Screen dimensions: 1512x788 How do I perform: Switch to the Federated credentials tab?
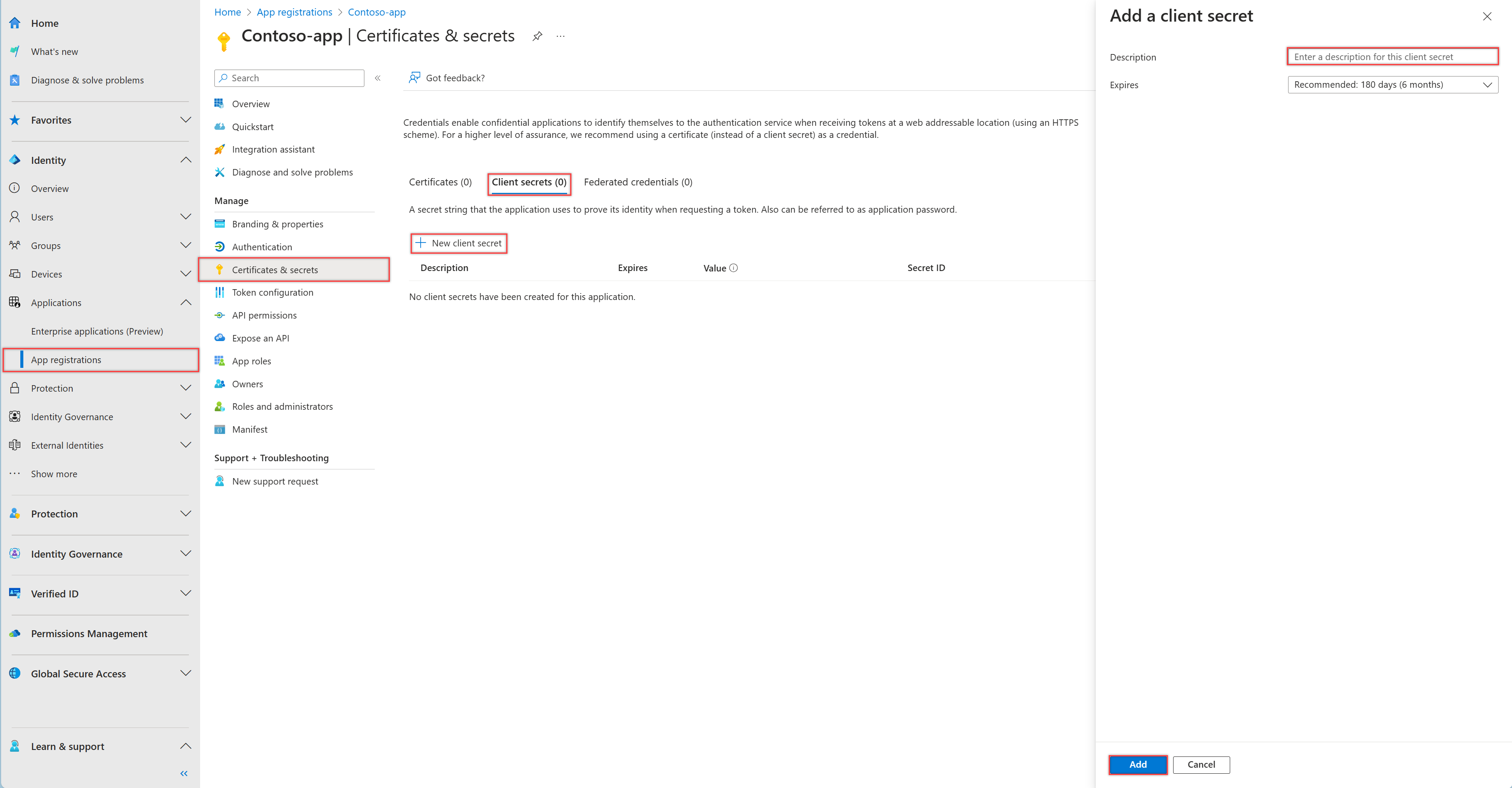(638, 182)
